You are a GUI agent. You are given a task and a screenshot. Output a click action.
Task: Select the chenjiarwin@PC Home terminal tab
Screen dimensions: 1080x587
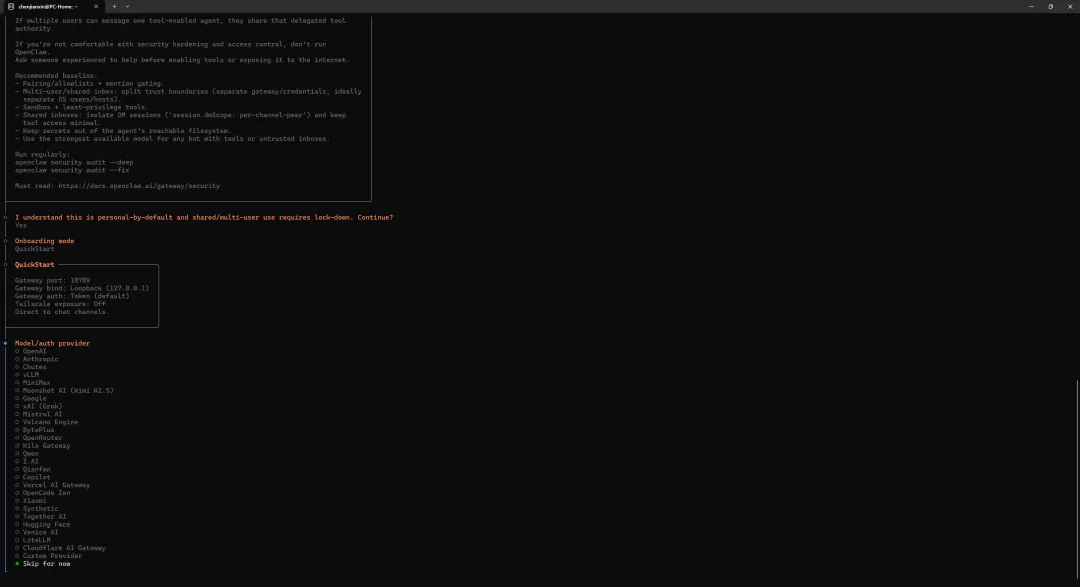[x=54, y=6]
